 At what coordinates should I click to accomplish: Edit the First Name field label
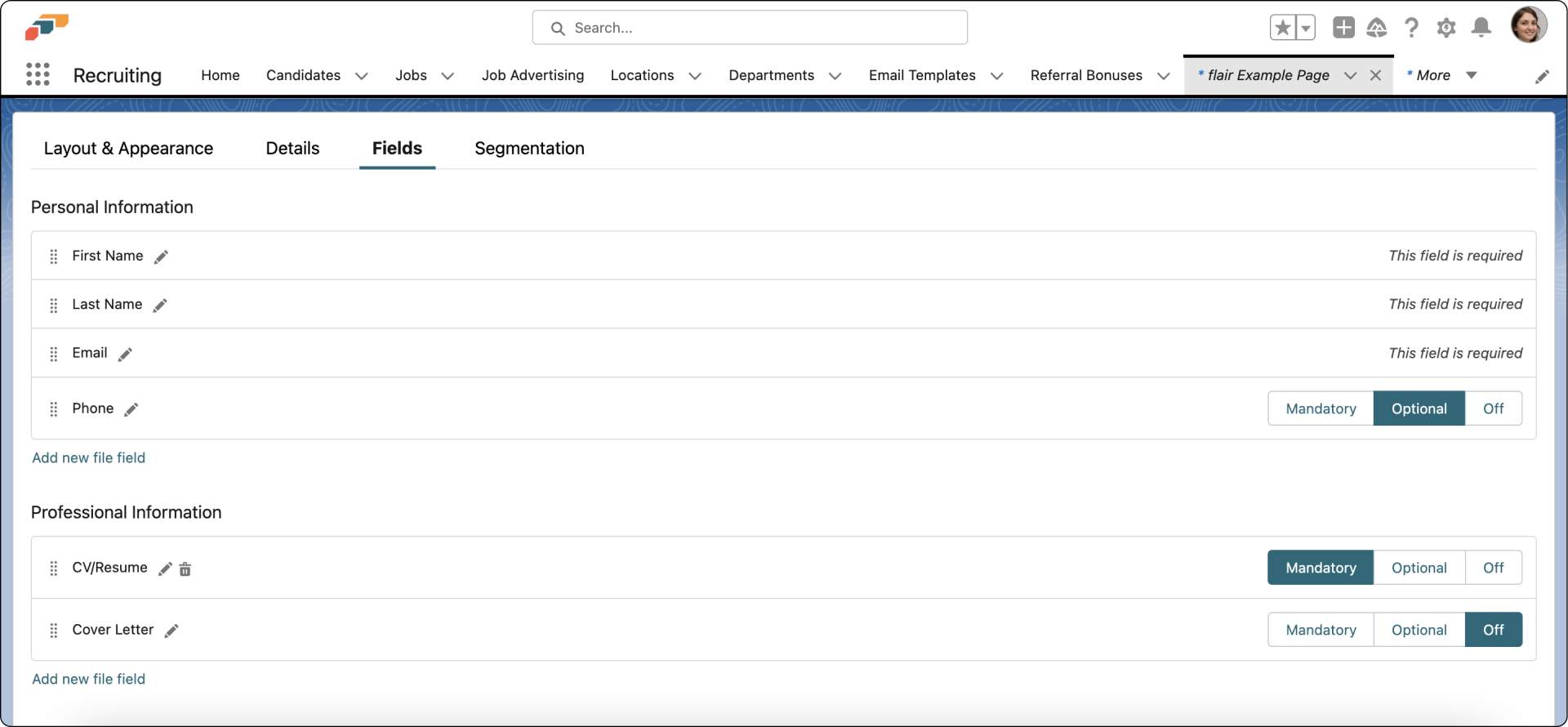click(162, 256)
